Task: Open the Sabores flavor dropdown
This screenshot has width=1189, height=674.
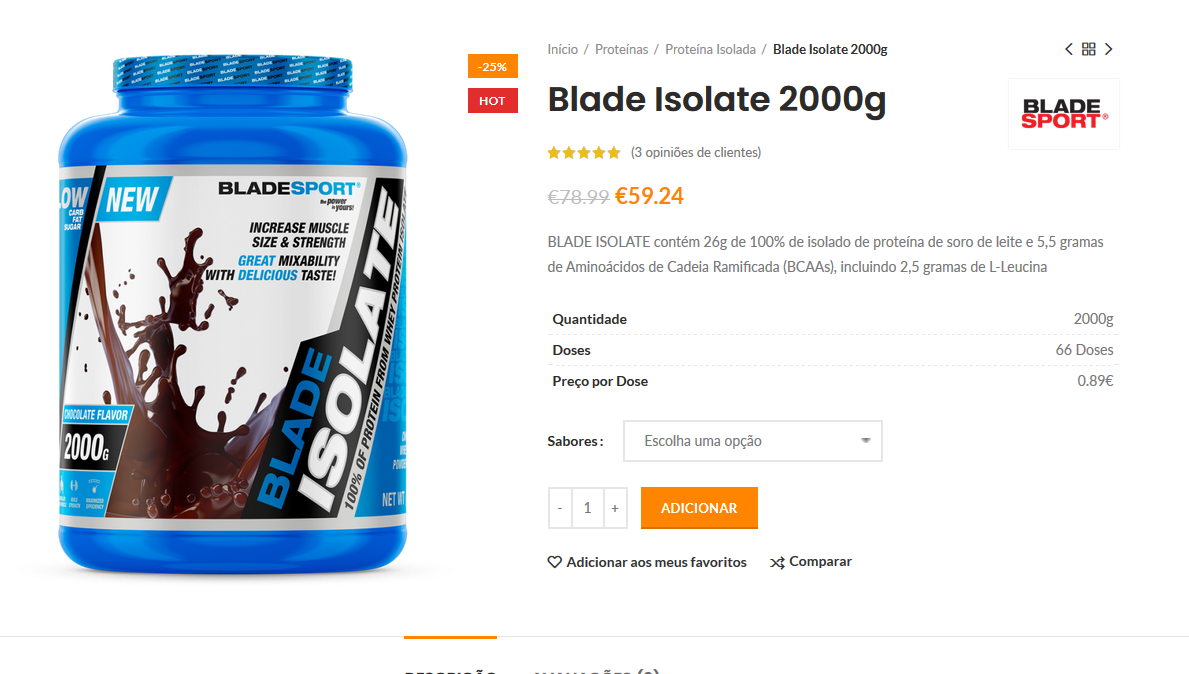Action: tap(753, 441)
